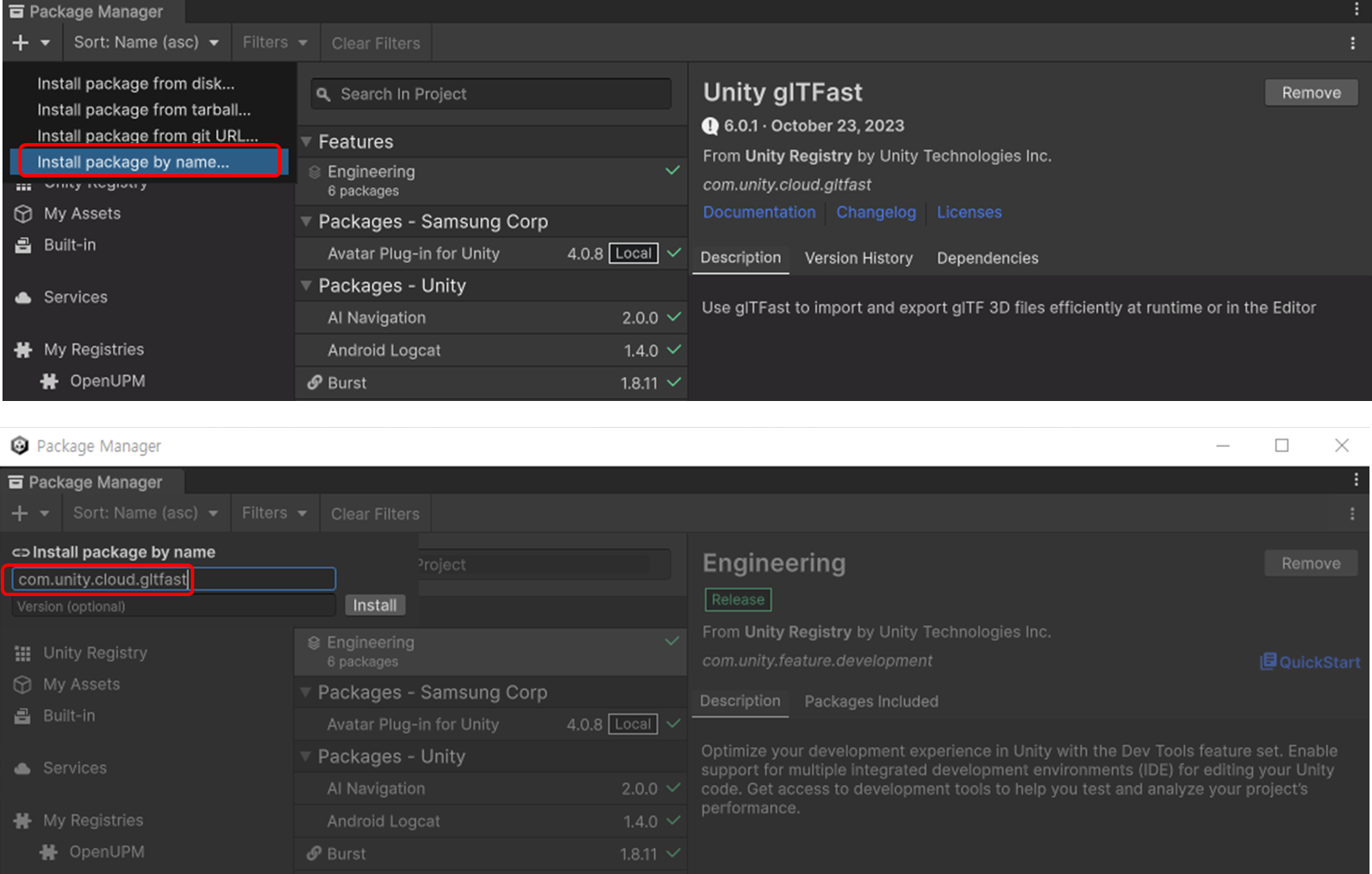
Task: Open Unity Registry in lower window sidebar
Action: (x=95, y=653)
